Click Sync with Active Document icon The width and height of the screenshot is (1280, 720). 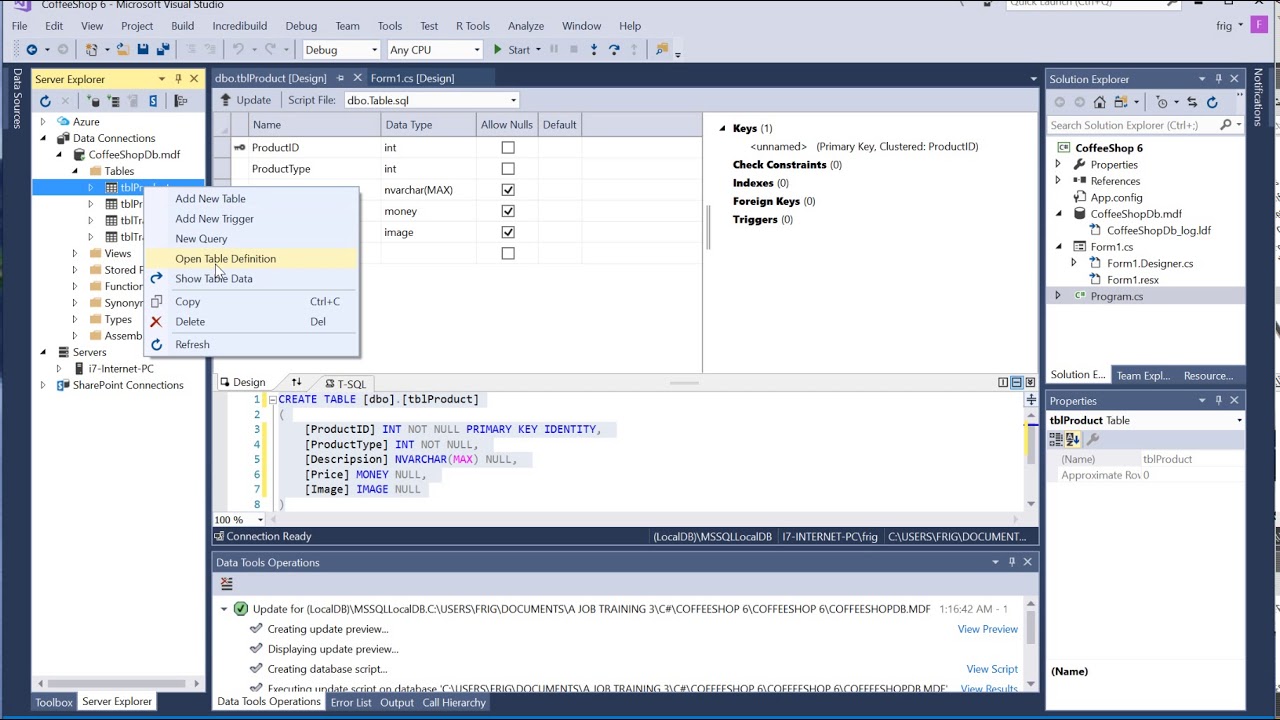[x=1192, y=102]
